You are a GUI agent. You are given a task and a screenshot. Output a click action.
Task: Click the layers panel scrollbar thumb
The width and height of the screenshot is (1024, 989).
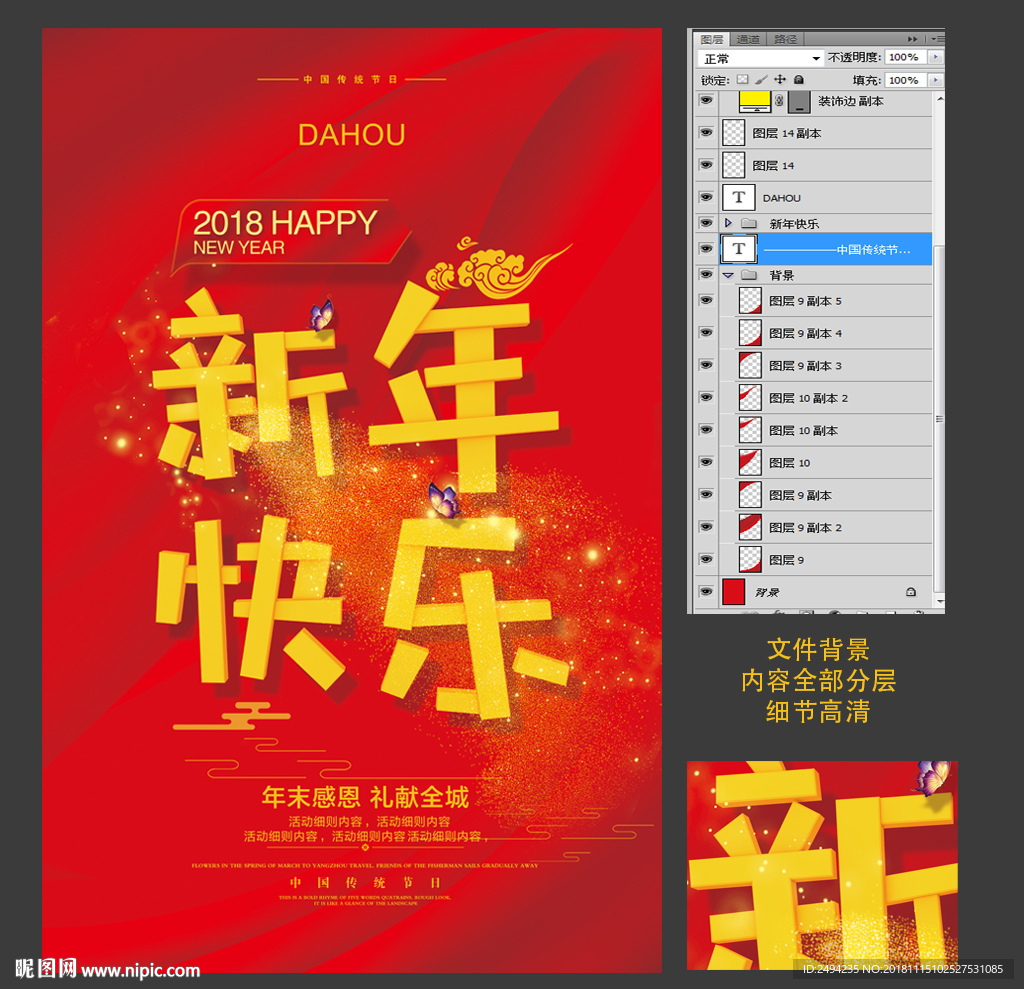coord(940,418)
